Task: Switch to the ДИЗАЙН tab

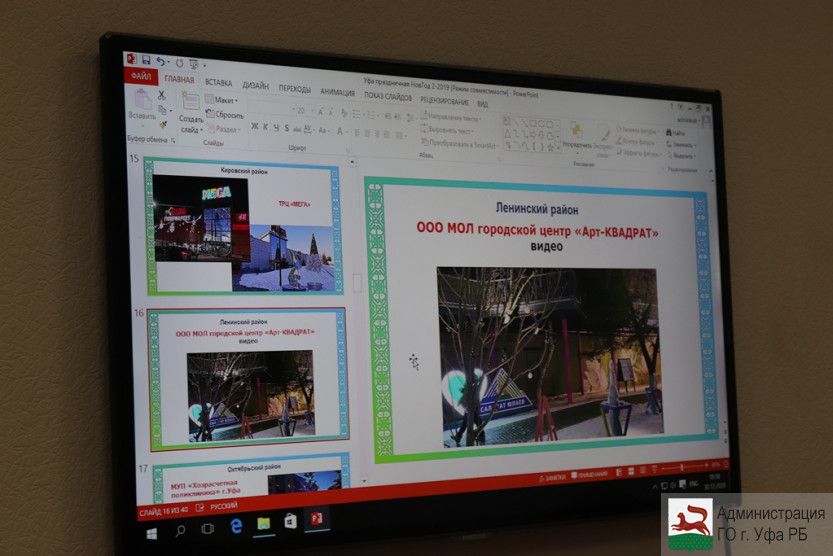Action: click(256, 85)
